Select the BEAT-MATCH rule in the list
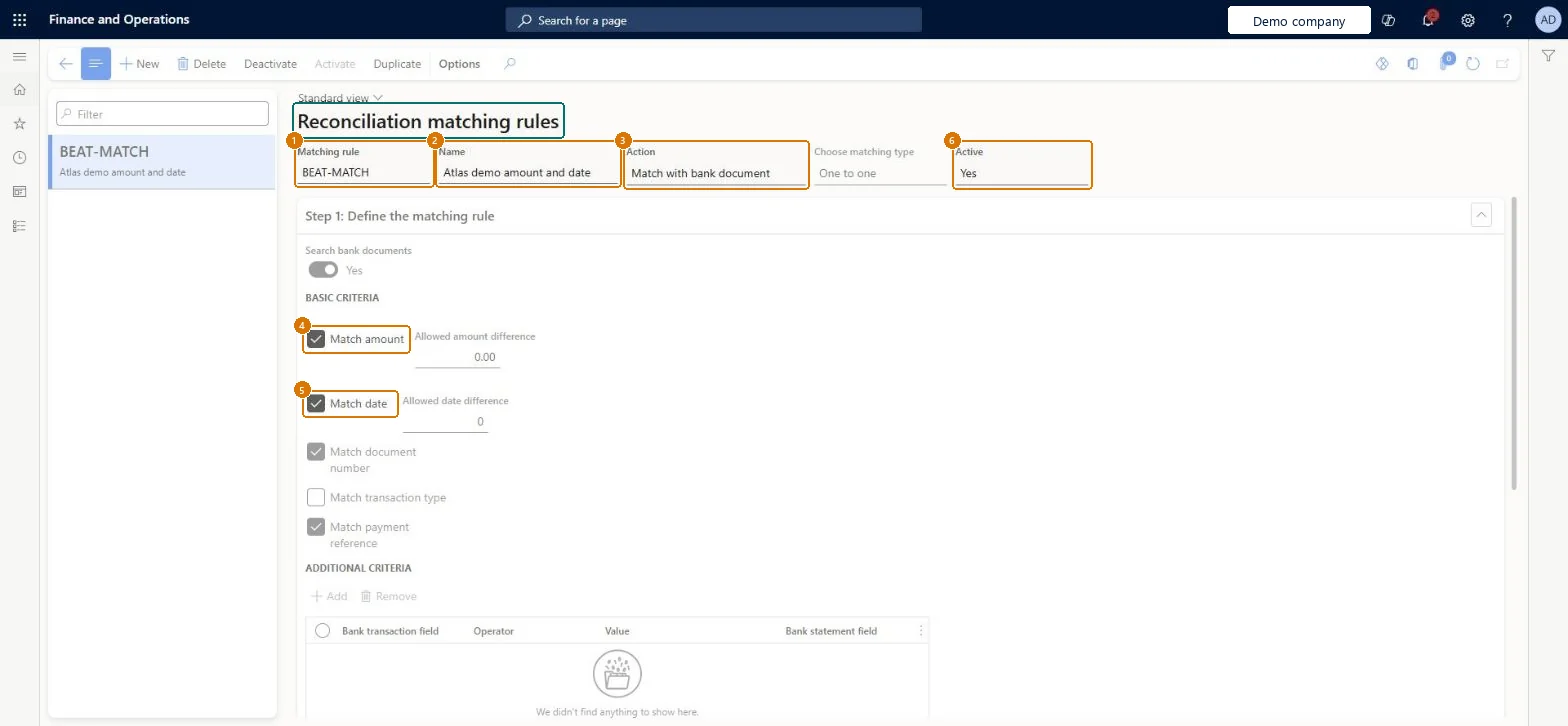 pyautogui.click(x=161, y=162)
